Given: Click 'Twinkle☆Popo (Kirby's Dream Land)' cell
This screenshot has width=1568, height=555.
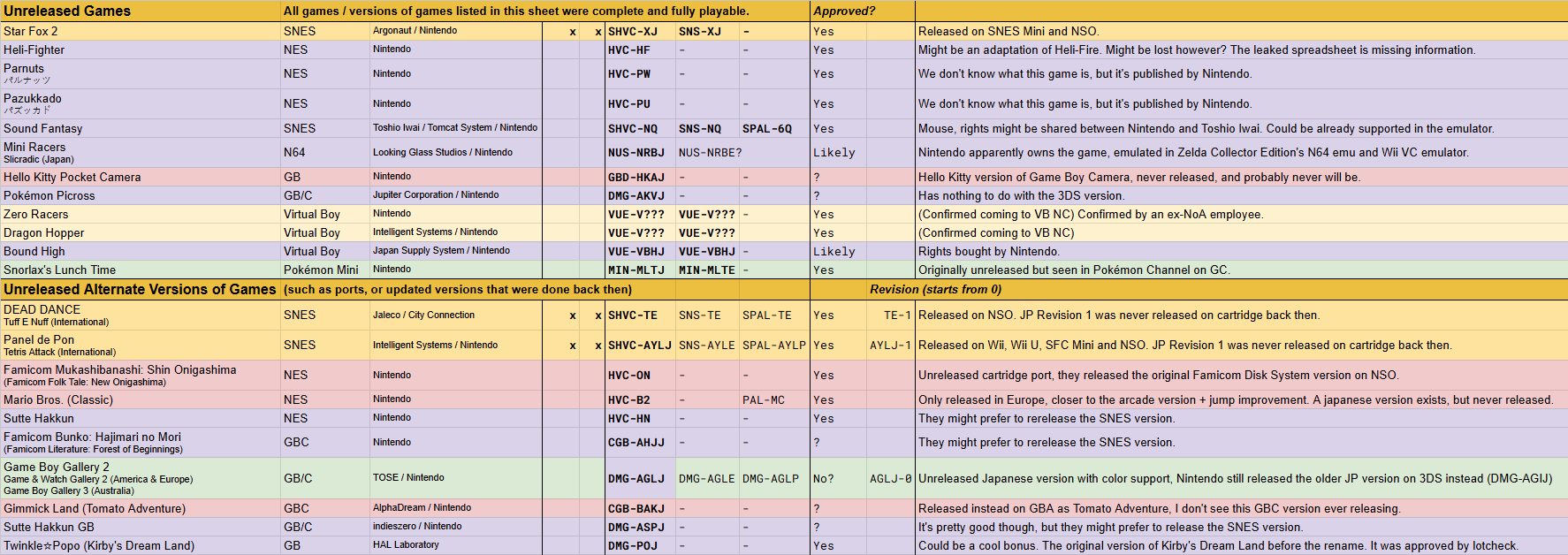Looking at the screenshot, I should point(141,545).
